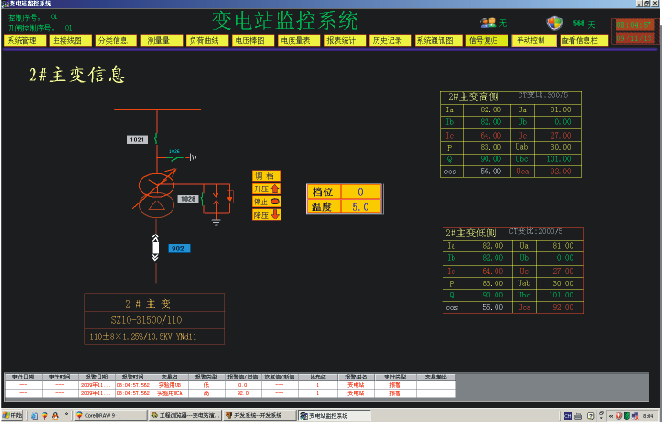Switch to CorelDRAW 9 in taskbar
The width and height of the screenshot is (662, 422).
[x=97, y=415]
